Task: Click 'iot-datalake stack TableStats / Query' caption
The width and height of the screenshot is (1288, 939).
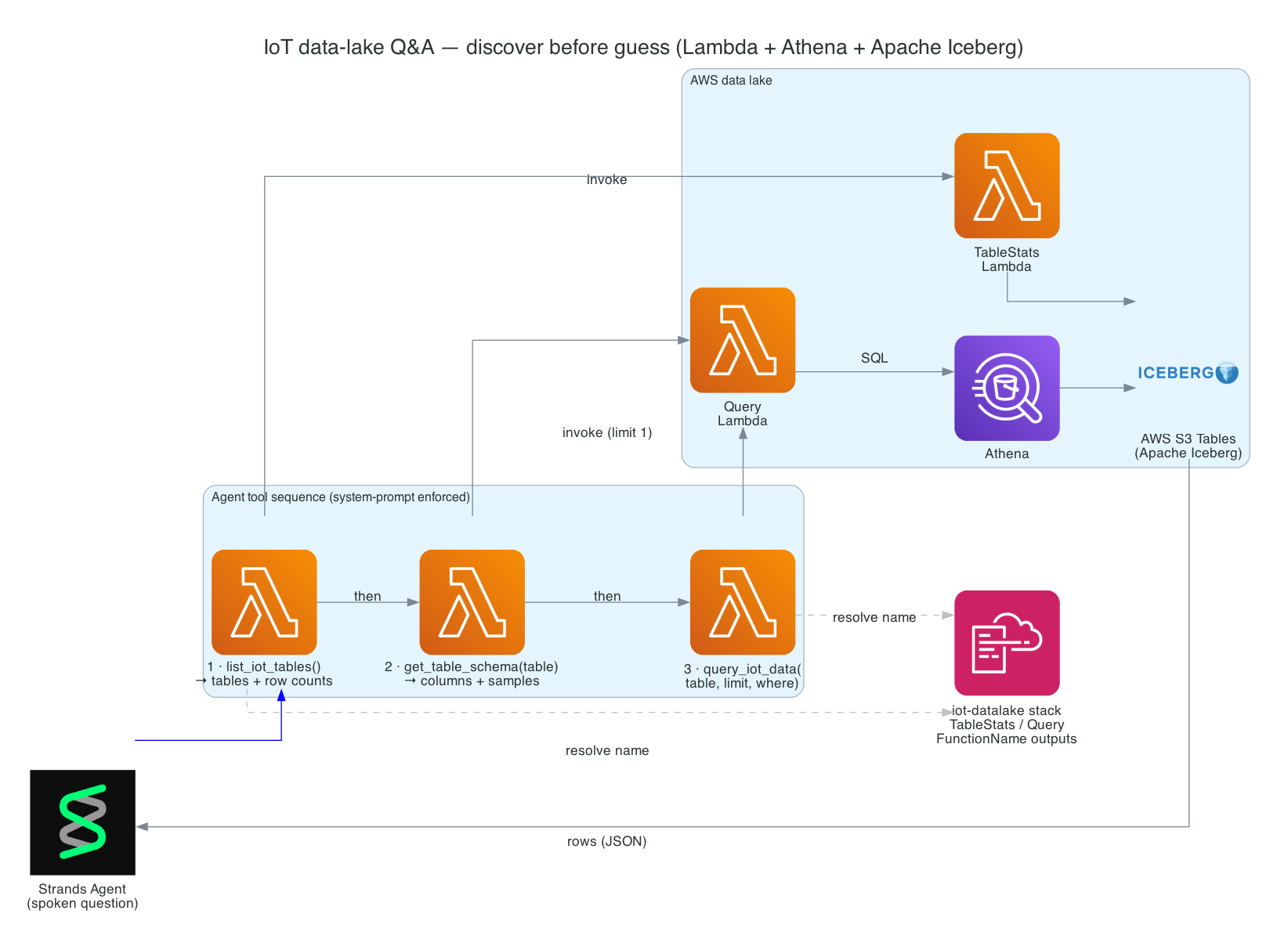Action: click(1007, 717)
